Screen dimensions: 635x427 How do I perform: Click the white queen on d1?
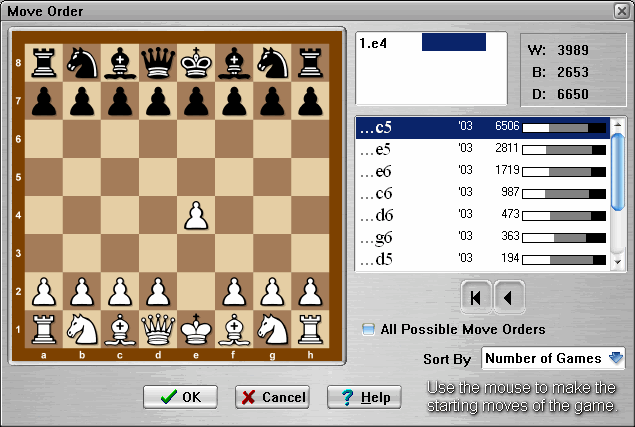158,328
